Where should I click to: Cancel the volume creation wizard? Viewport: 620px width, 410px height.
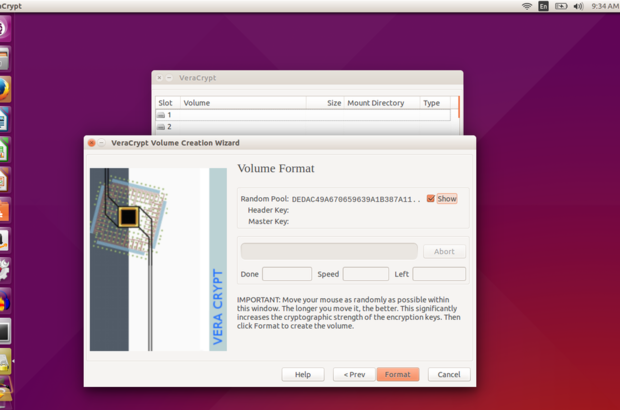[x=449, y=374]
